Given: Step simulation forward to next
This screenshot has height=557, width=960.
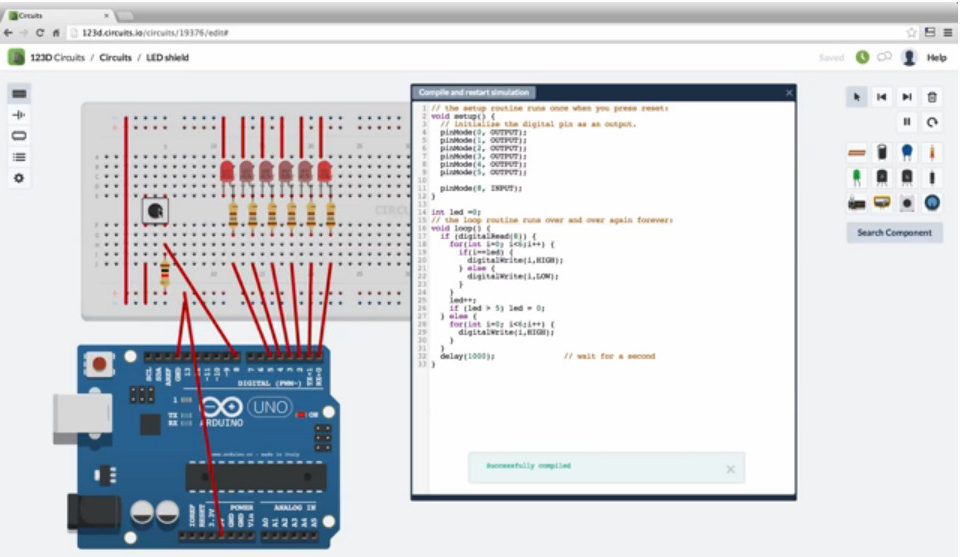Looking at the screenshot, I should [907, 97].
